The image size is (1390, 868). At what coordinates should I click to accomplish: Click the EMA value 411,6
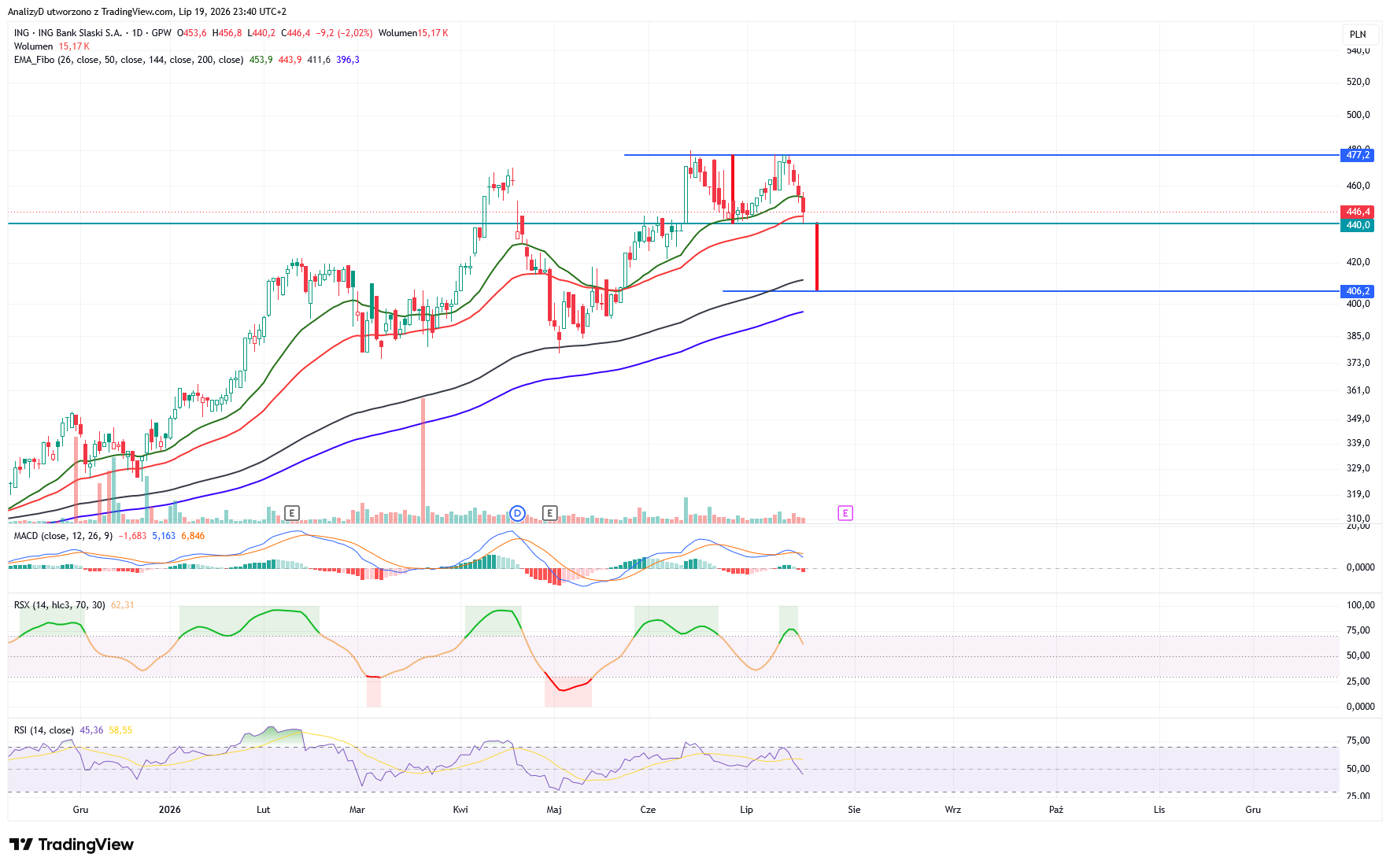click(319, 60)
